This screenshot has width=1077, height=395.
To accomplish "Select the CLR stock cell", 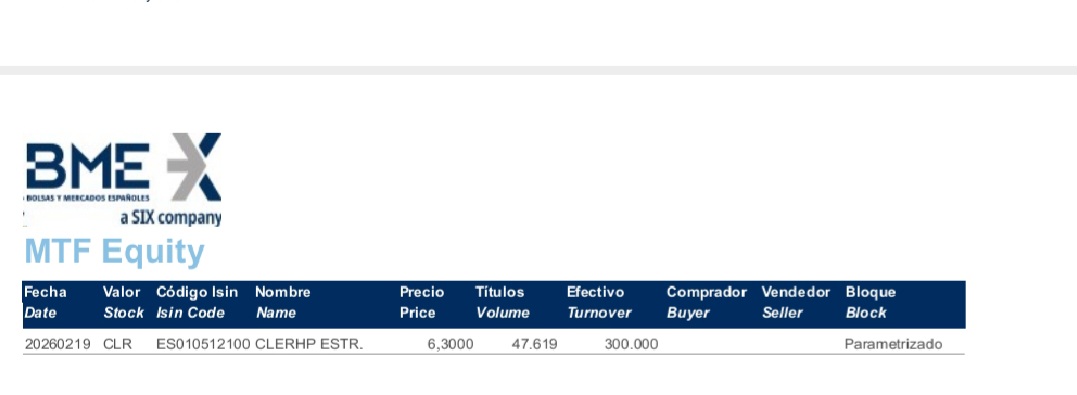I will point(117,344).
